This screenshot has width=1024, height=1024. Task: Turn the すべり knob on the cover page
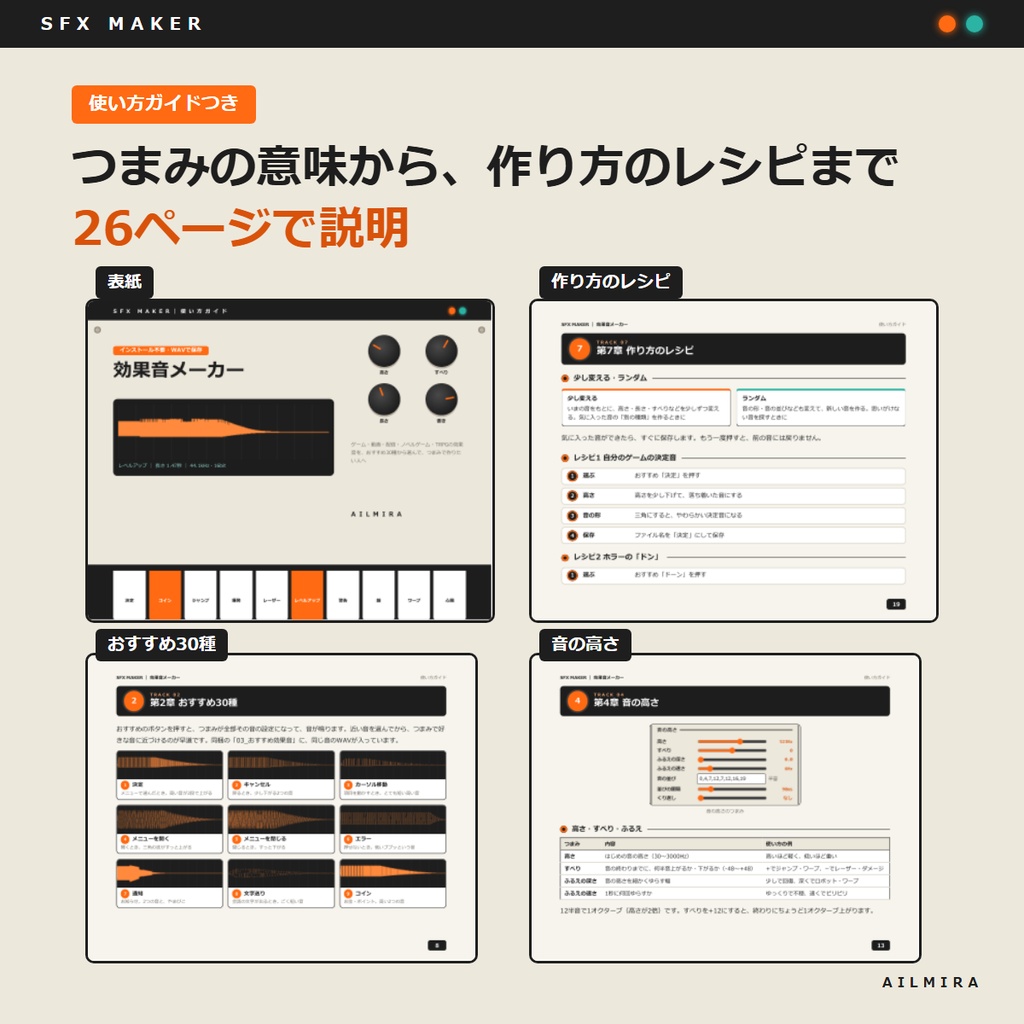pyautogui.click(x=441, y=351)
